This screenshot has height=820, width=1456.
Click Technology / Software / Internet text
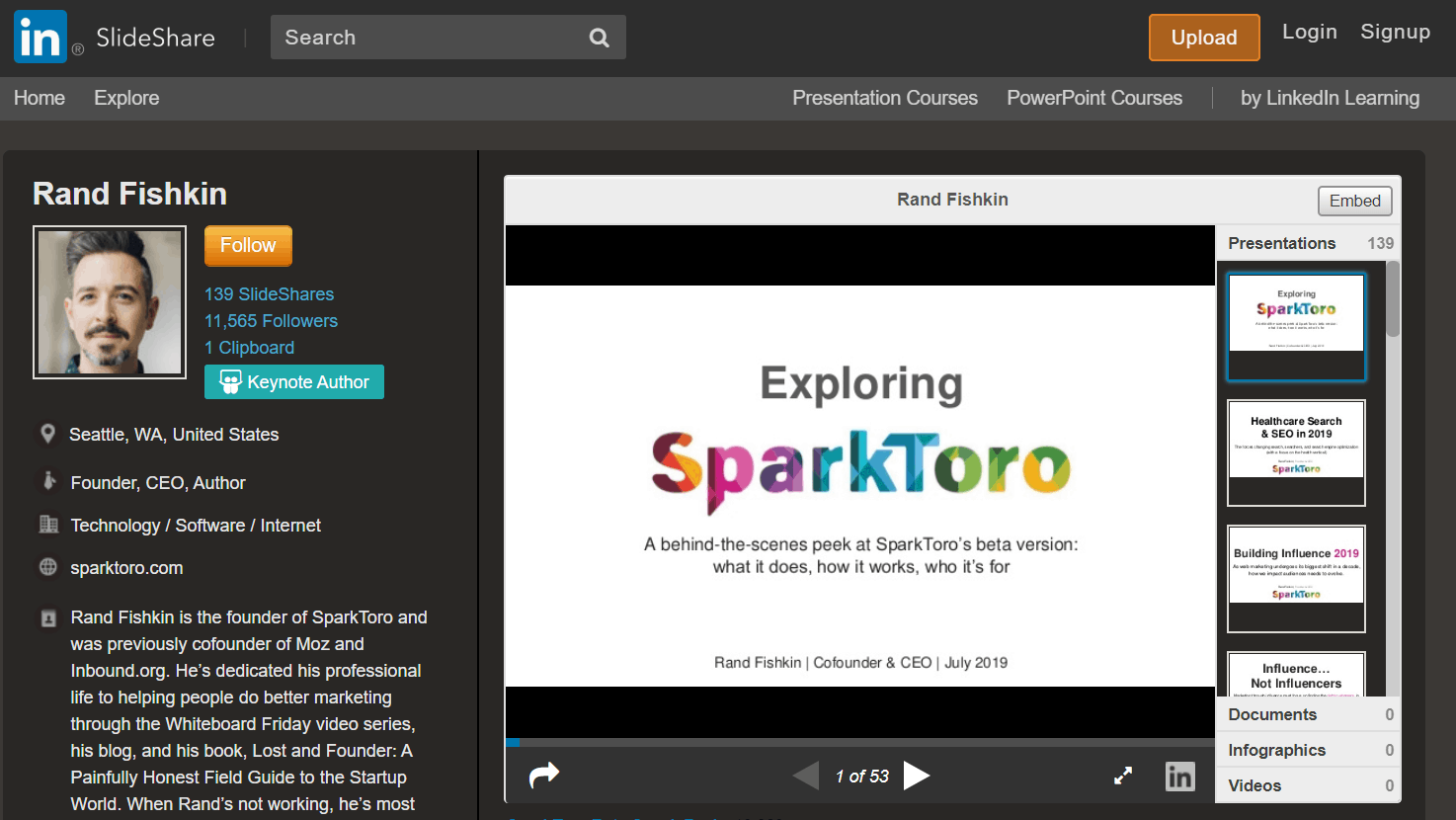(x=196, y=526)
